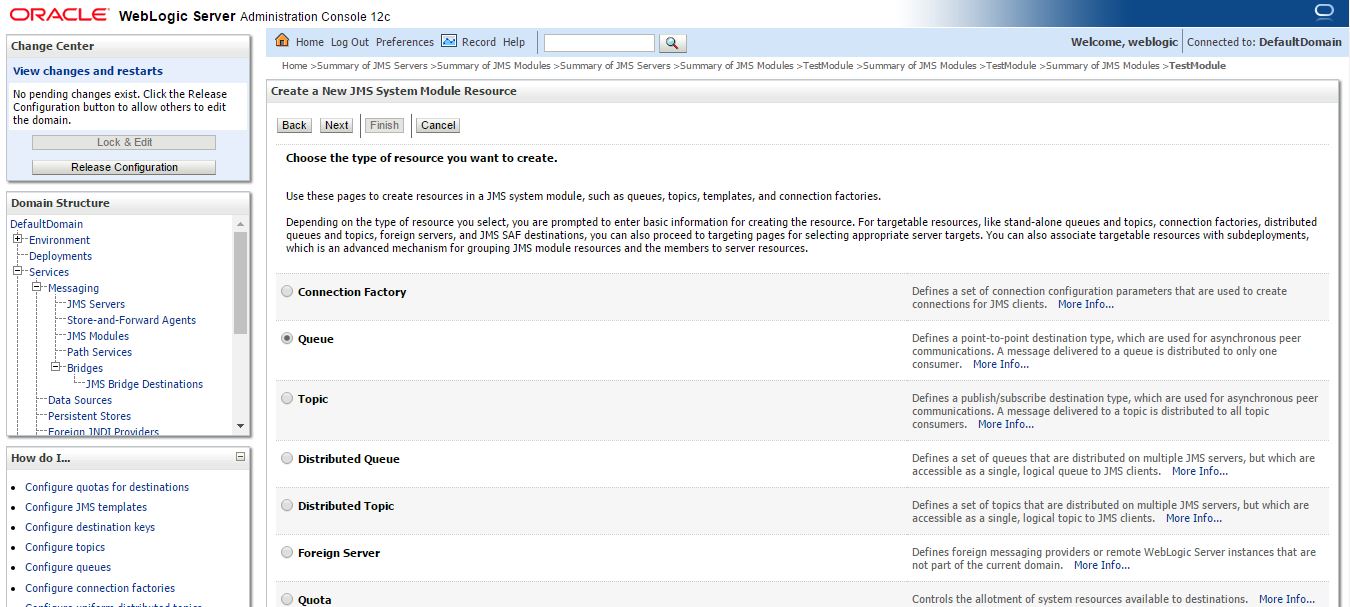Open Log Out in the toolbar
The width and height of the screenshot is (1350, 607).
point(350,42)
